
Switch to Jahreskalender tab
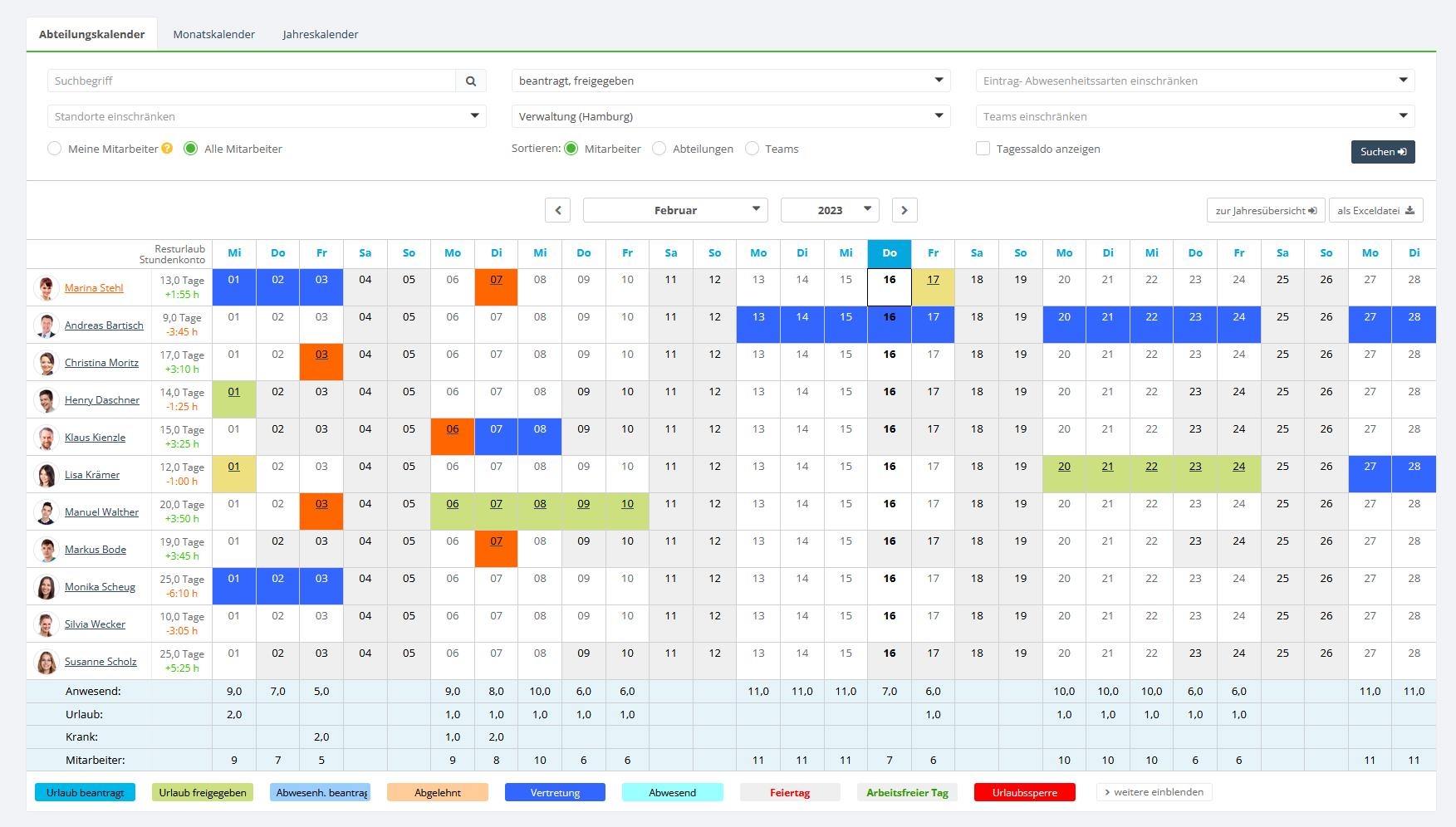click(x=321, y=34)
